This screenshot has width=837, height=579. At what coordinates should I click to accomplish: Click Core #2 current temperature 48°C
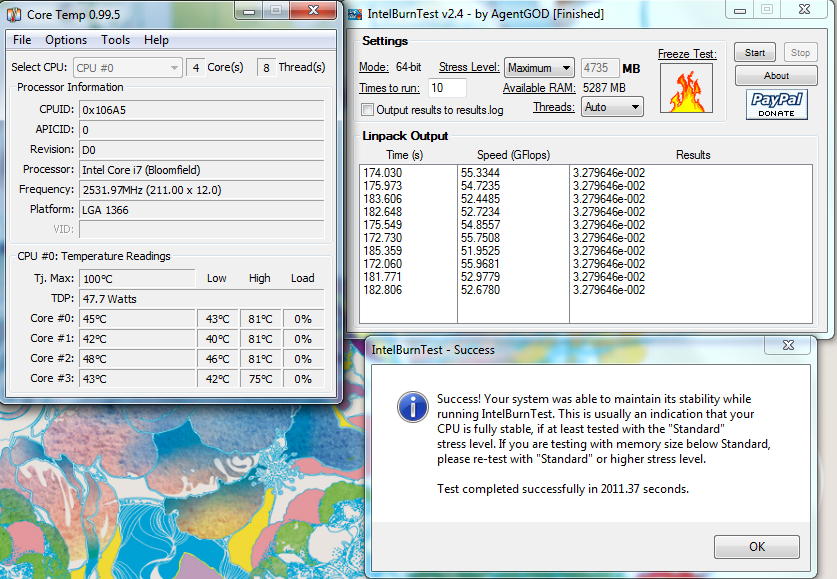pos(137,359)
